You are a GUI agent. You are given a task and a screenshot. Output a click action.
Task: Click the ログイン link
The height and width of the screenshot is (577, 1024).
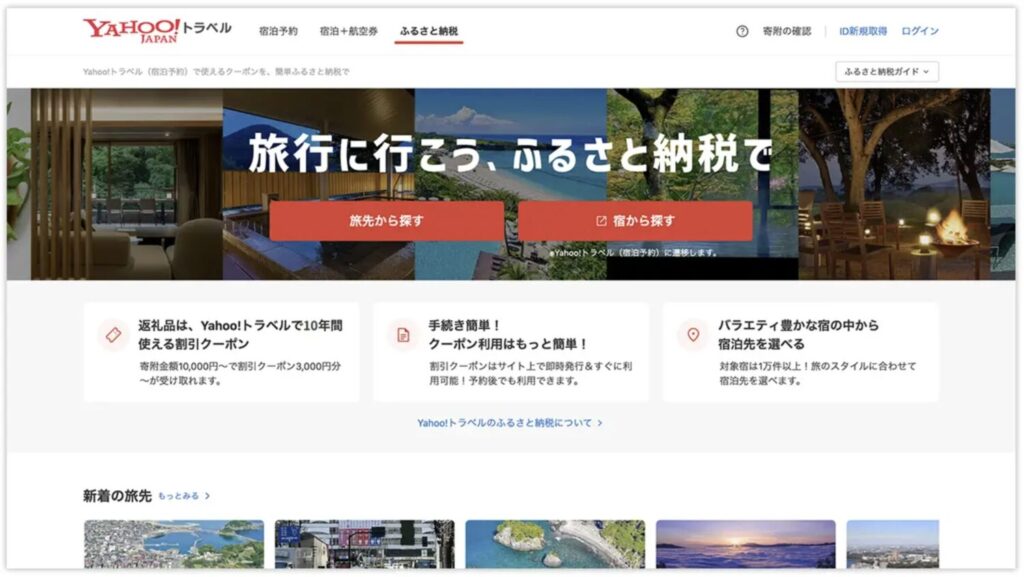tap(919, 31)
